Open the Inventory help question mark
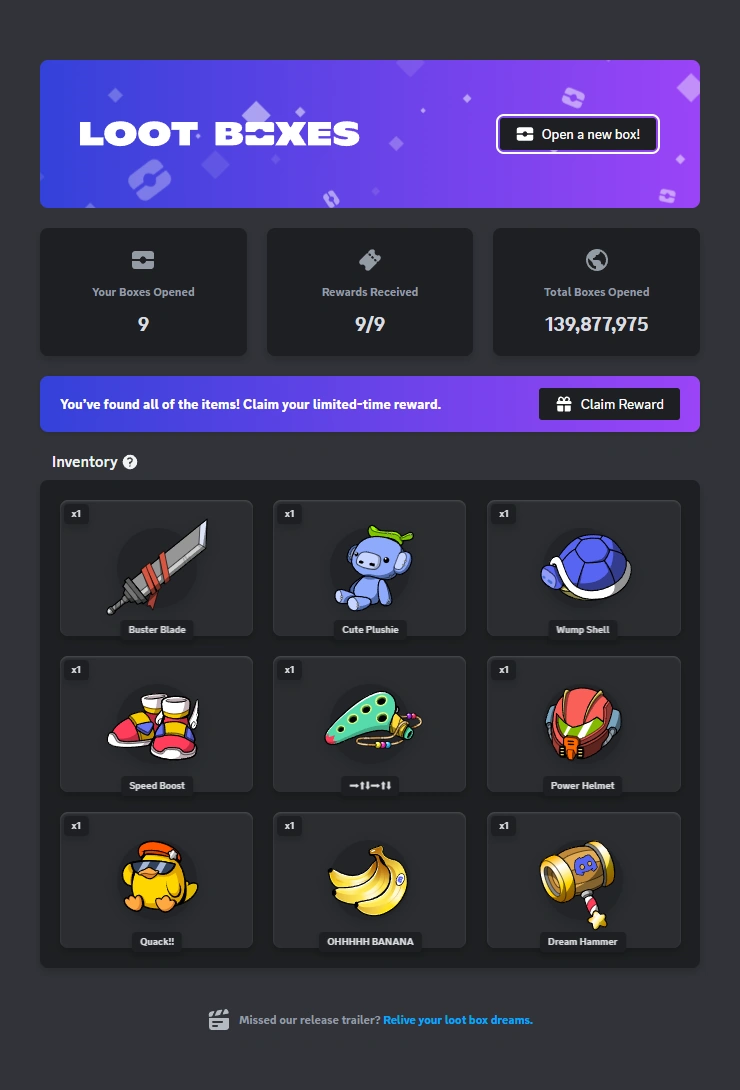Viewport: 740px width, 1090px height. 130,462
